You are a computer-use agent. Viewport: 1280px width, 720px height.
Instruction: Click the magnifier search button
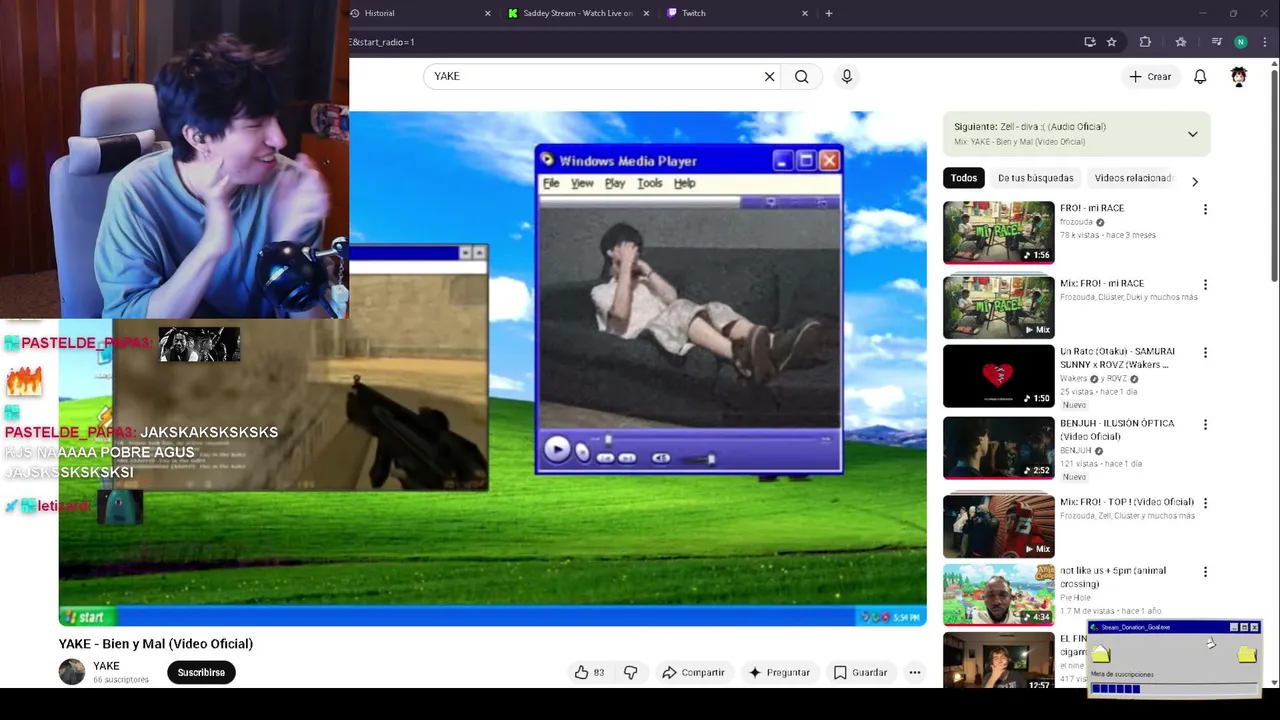[x=801, y=76]
